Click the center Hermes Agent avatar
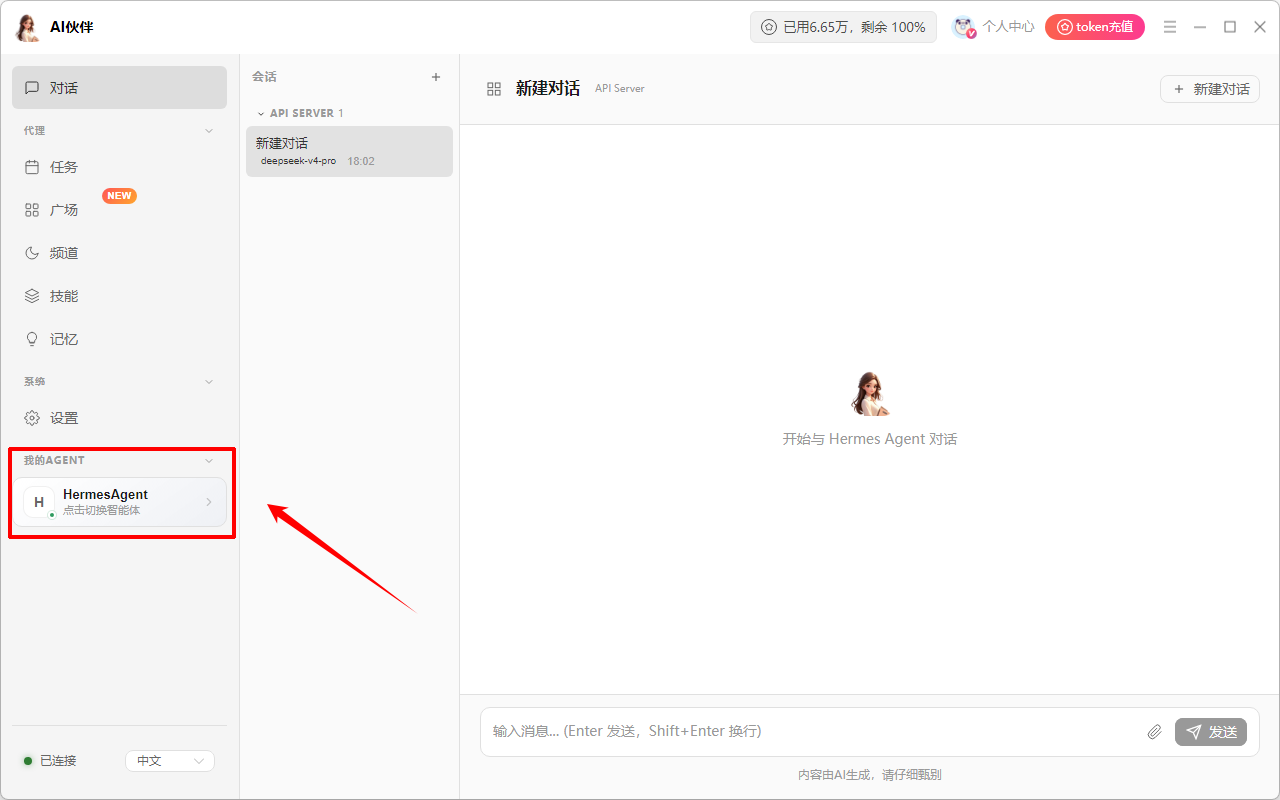The width and height of the screenshot is (1280, 800). coord(869,393)
